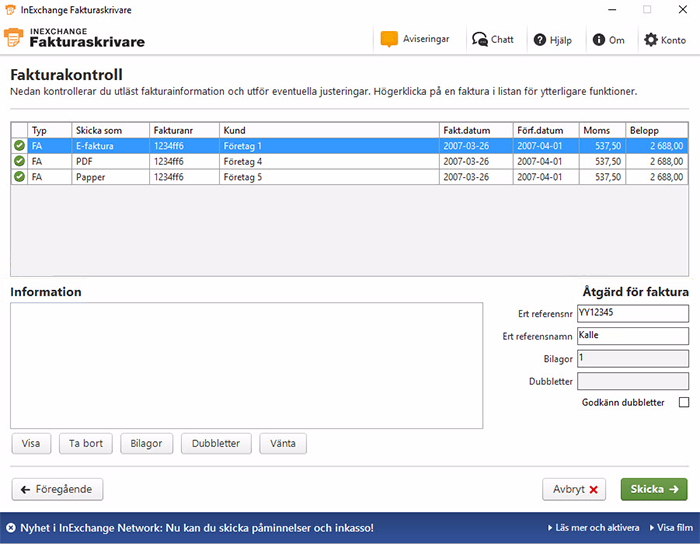This screenshot has width=700, height=544.
Task: Click the title bar application icon
Action: pos(10,10)
